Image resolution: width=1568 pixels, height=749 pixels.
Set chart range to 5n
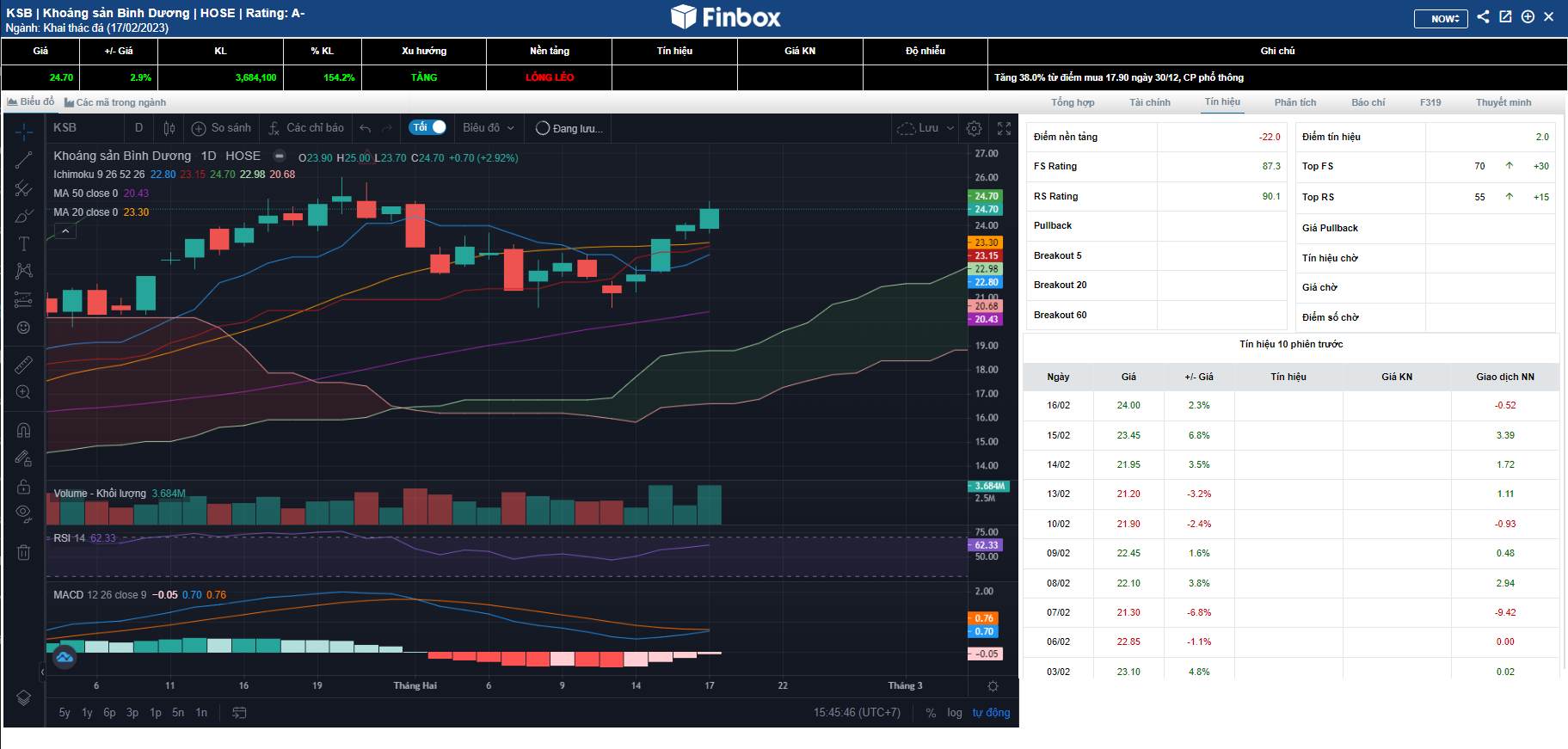(x=178, y=712)
